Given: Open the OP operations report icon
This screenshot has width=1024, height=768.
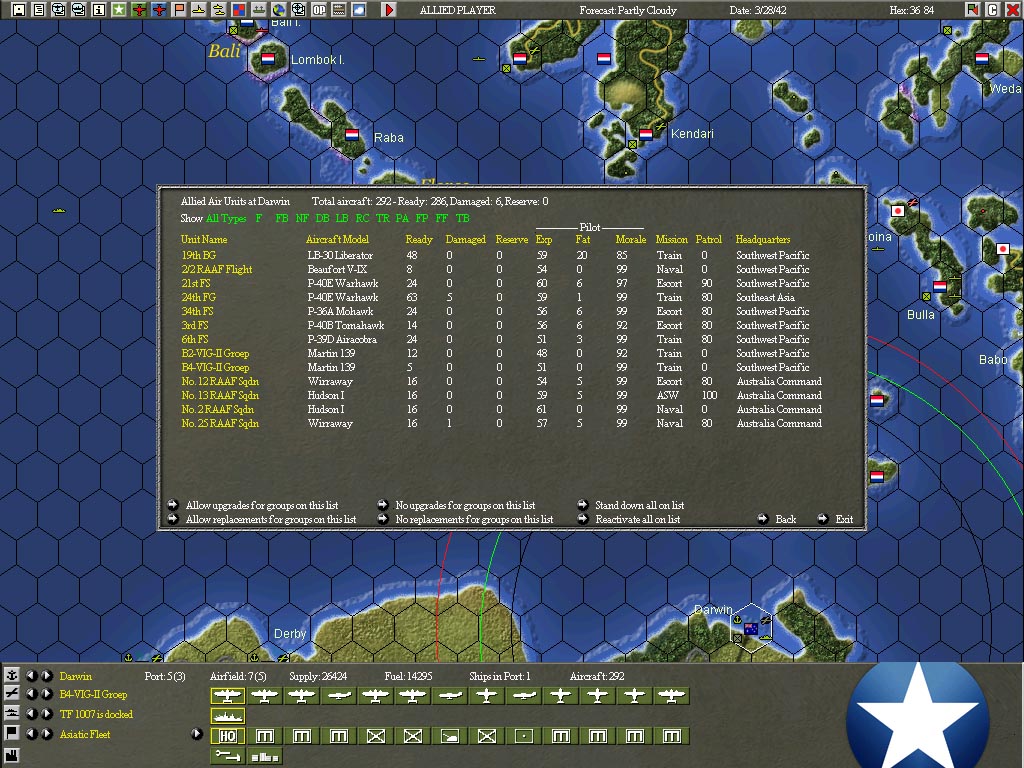Looking at the screenshot, I should click(319, 9).
